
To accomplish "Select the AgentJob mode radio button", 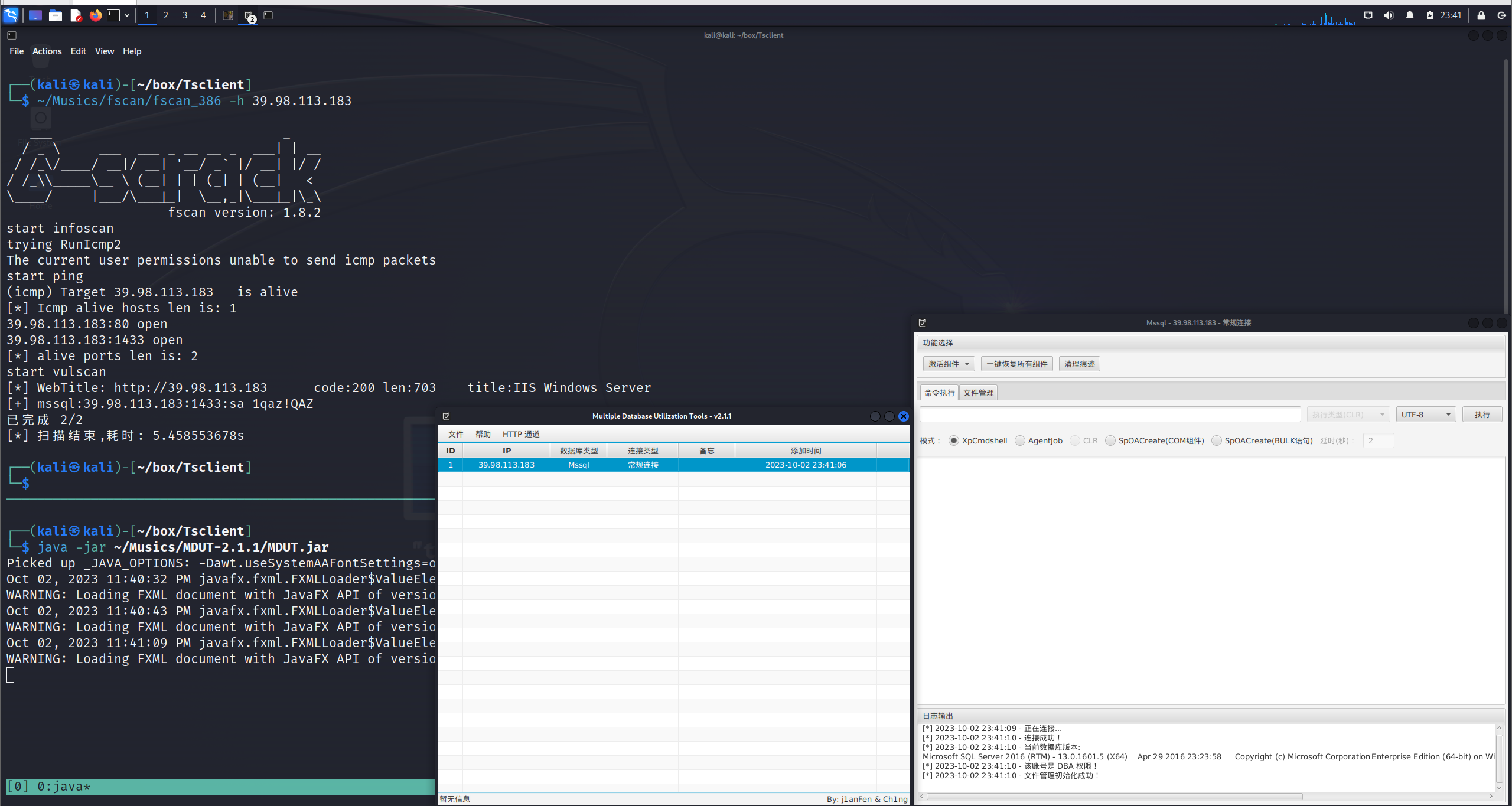I will pyautogui.click(x=1020, y=440).
